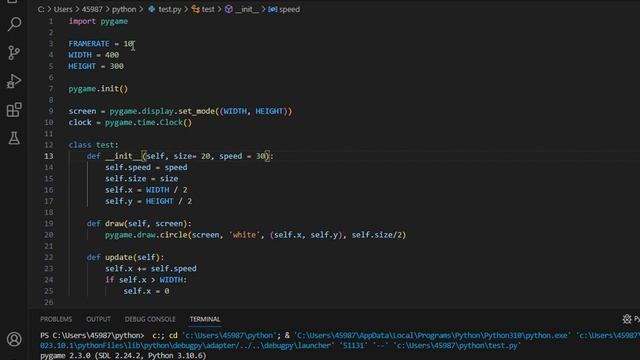Image resolution: width=640 pixels, height=360 pixels.
Task: Click 'HEIGHT = 300' on line 5
Action: click(96, 66)
